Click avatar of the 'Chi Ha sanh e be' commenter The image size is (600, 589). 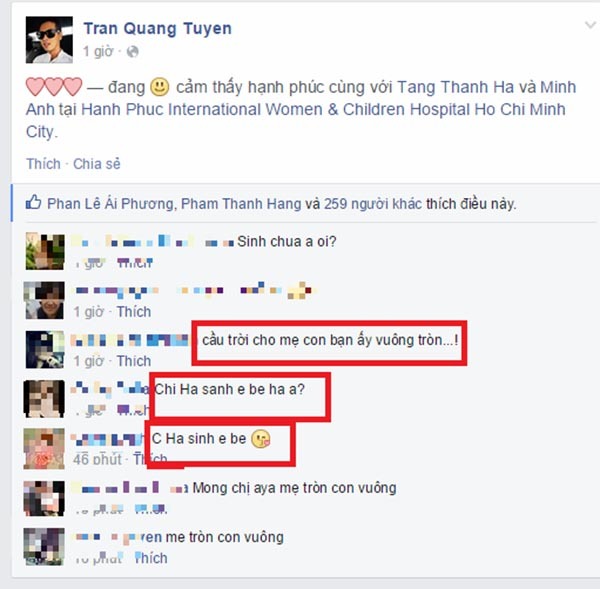[x=44, y=398]
